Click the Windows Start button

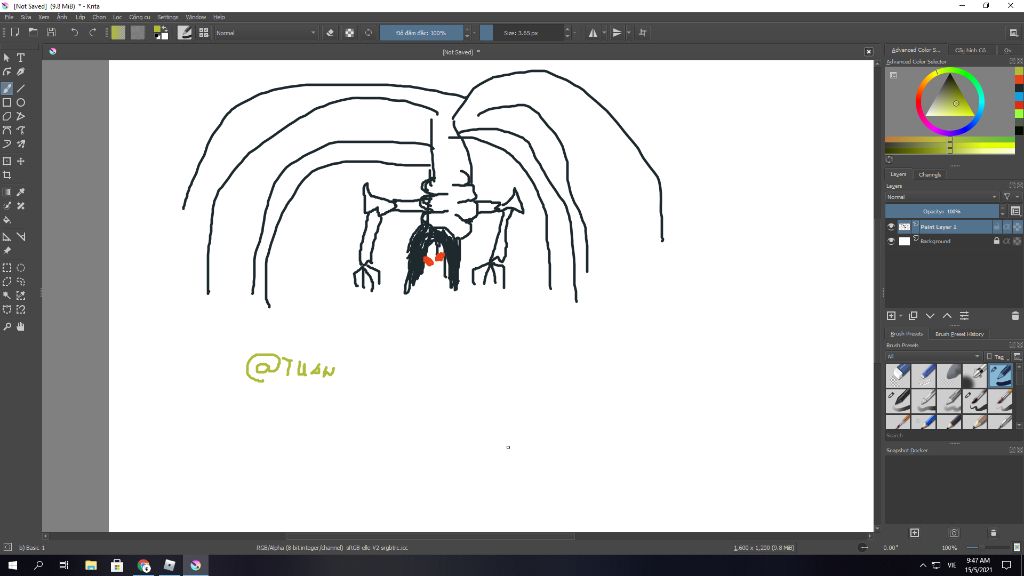point(13,566)
